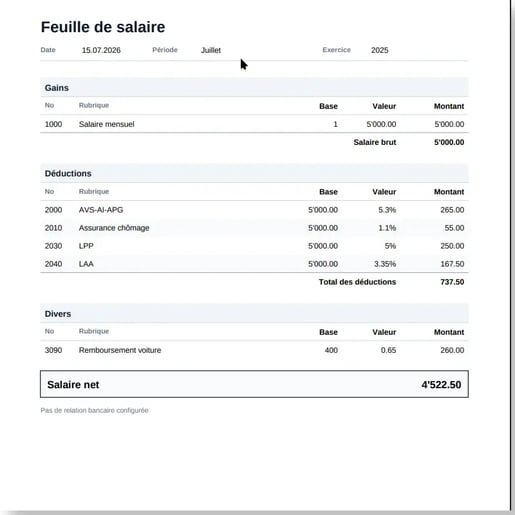Select the 'LPP' row label
Viewport: 515px width, 515px height.
[x=86, y=246]
